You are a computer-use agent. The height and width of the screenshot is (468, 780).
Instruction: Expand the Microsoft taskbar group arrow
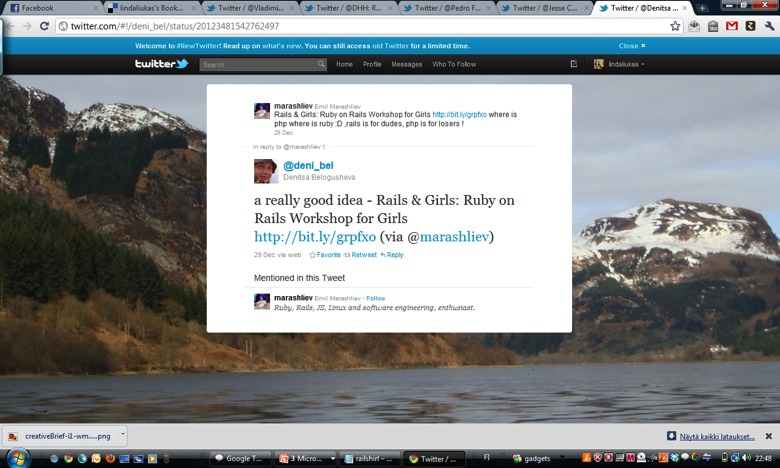point(333,459)
